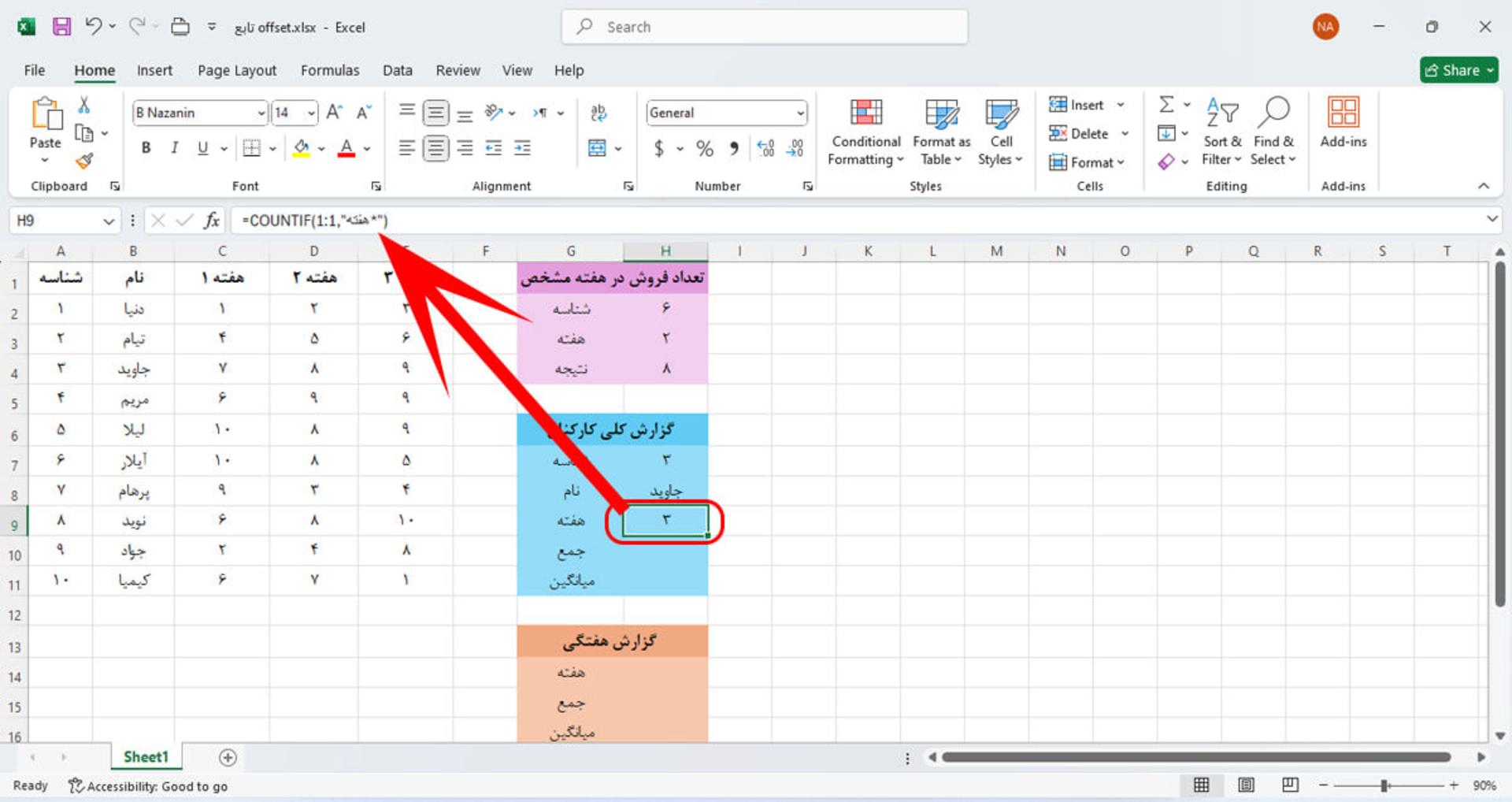Open the General number format dropdown
Image resolution: width=1512 pixels, height=802 pixels.
[x=800, y=113]
